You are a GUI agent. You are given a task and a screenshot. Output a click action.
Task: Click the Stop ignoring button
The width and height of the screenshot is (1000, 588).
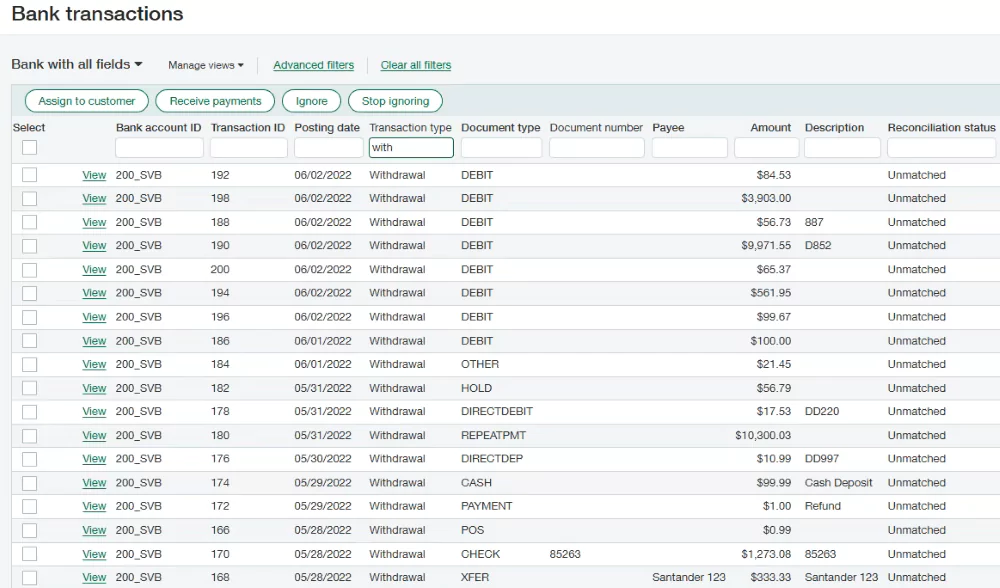[x=395, y=101]
